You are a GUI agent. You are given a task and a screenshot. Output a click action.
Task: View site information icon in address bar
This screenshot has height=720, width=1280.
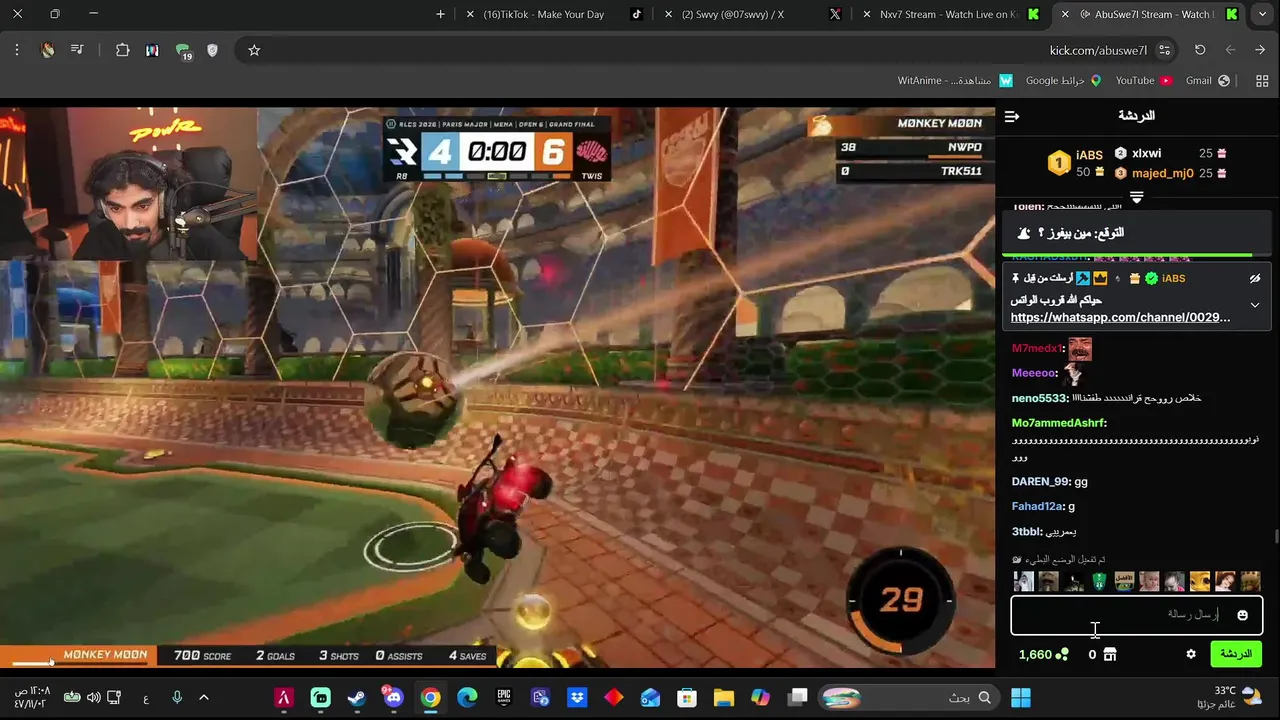[1164, 50]
